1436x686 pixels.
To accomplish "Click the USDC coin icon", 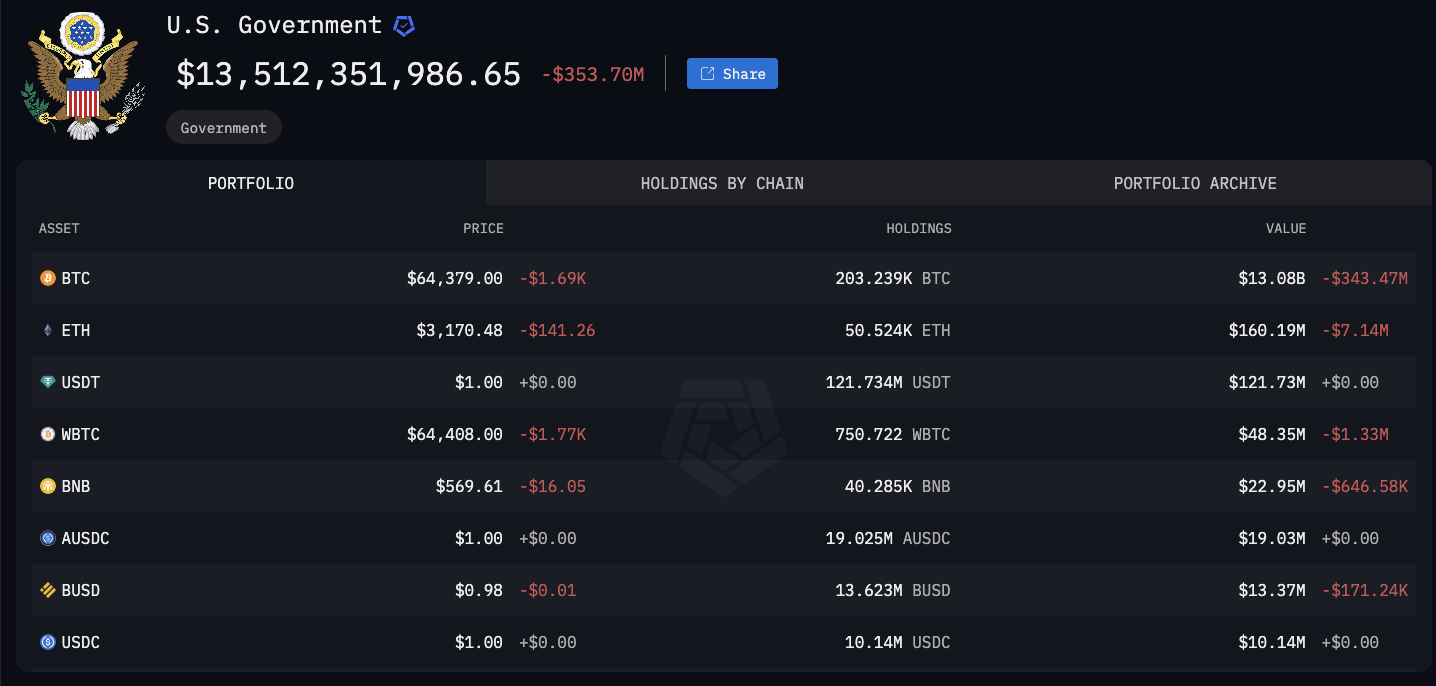I will (x=47, y=642).
